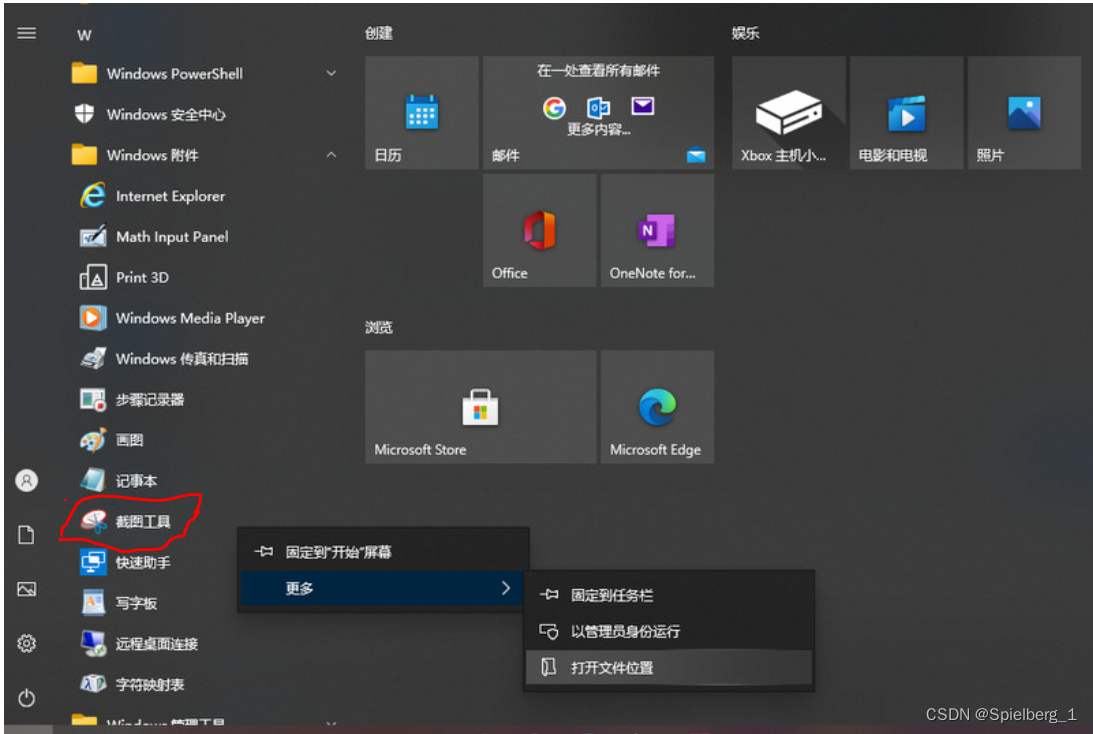Click the user account icon in sidebar
Viewport: 1093px width, 734px height.
[26, 480]
